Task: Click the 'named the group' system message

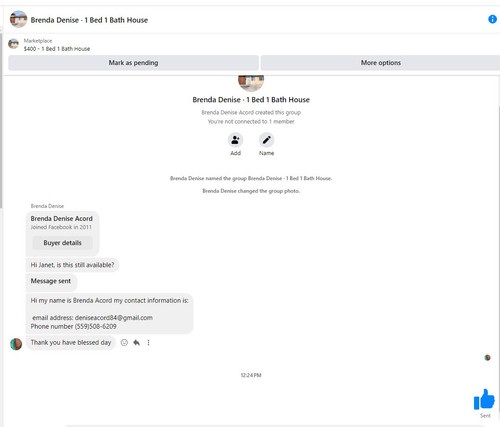Action: (x=251, y=178)
